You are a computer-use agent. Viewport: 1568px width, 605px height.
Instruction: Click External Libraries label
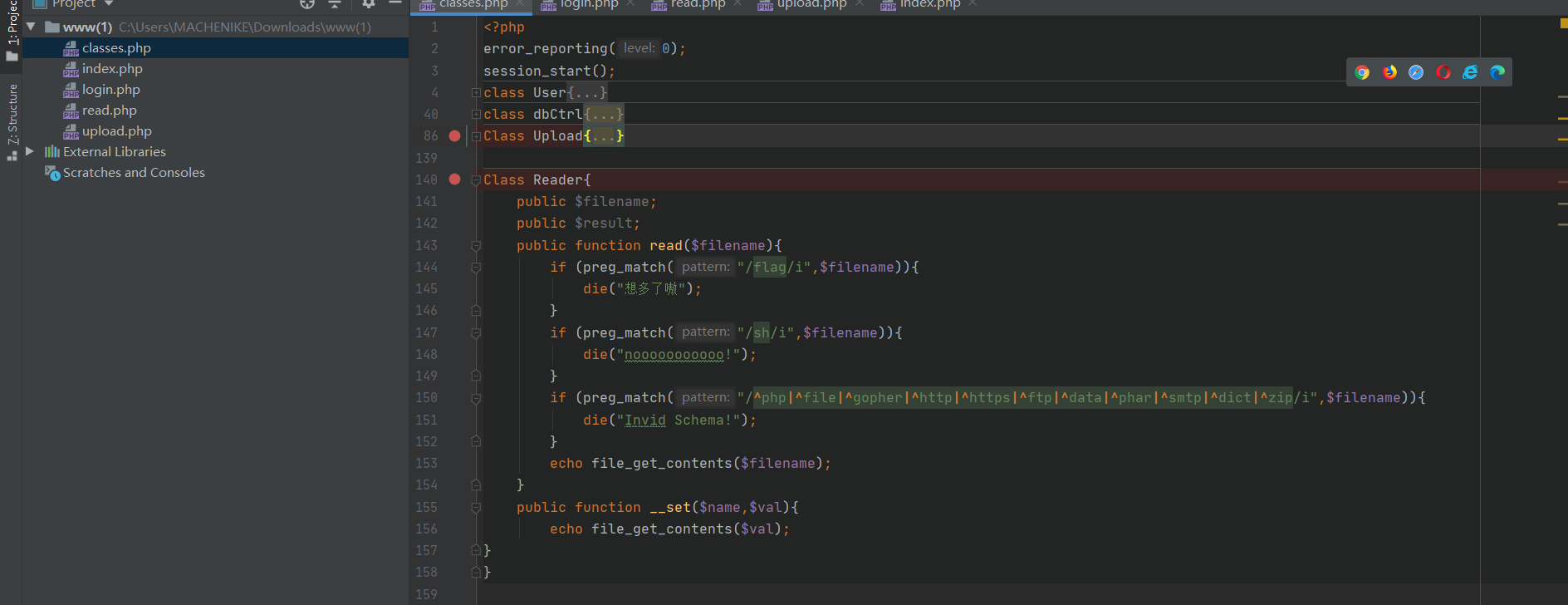click(115, 151)
